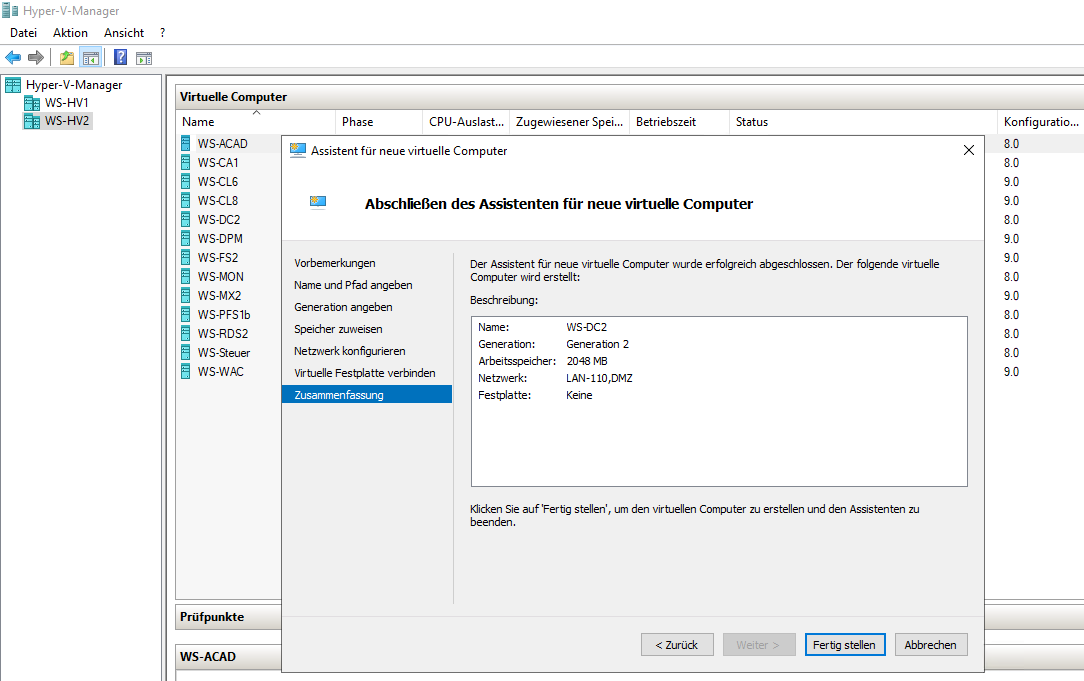Click 2048 MB memory value in description
This screenshot has width=1084, height=681.
pos(587,361)
